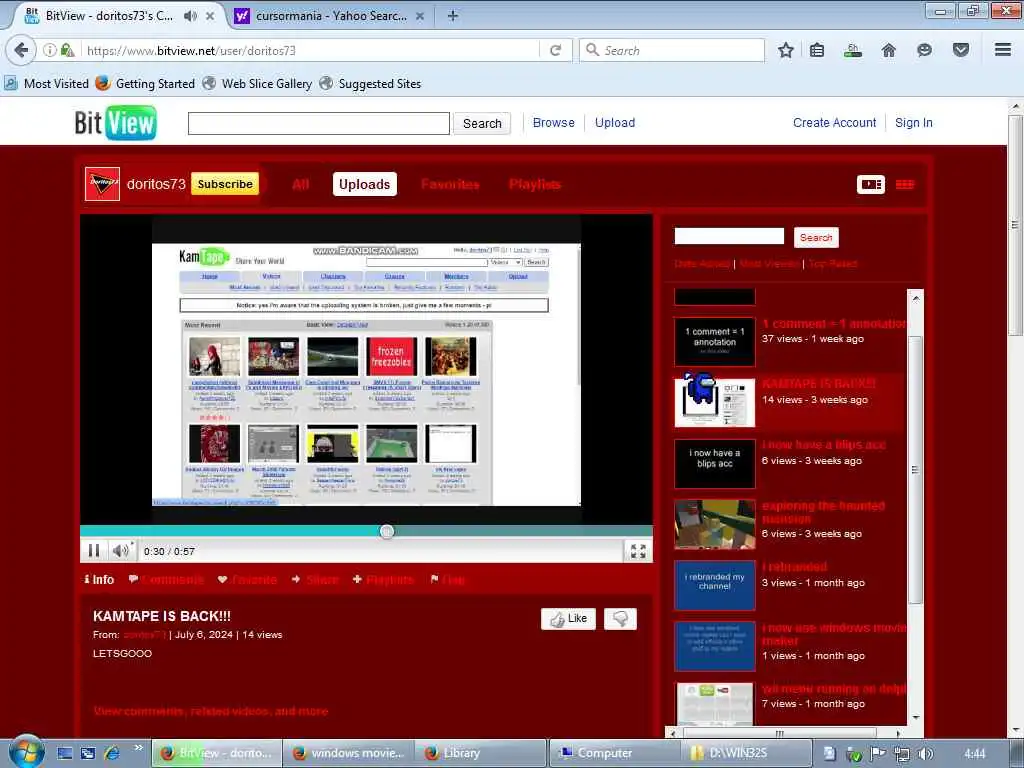Screen dimensions: 1024x768
Task: Open KAMTAPE IS BACK thumbnail in sidebar
Action: pyautogui.click(x=714, y=402)
